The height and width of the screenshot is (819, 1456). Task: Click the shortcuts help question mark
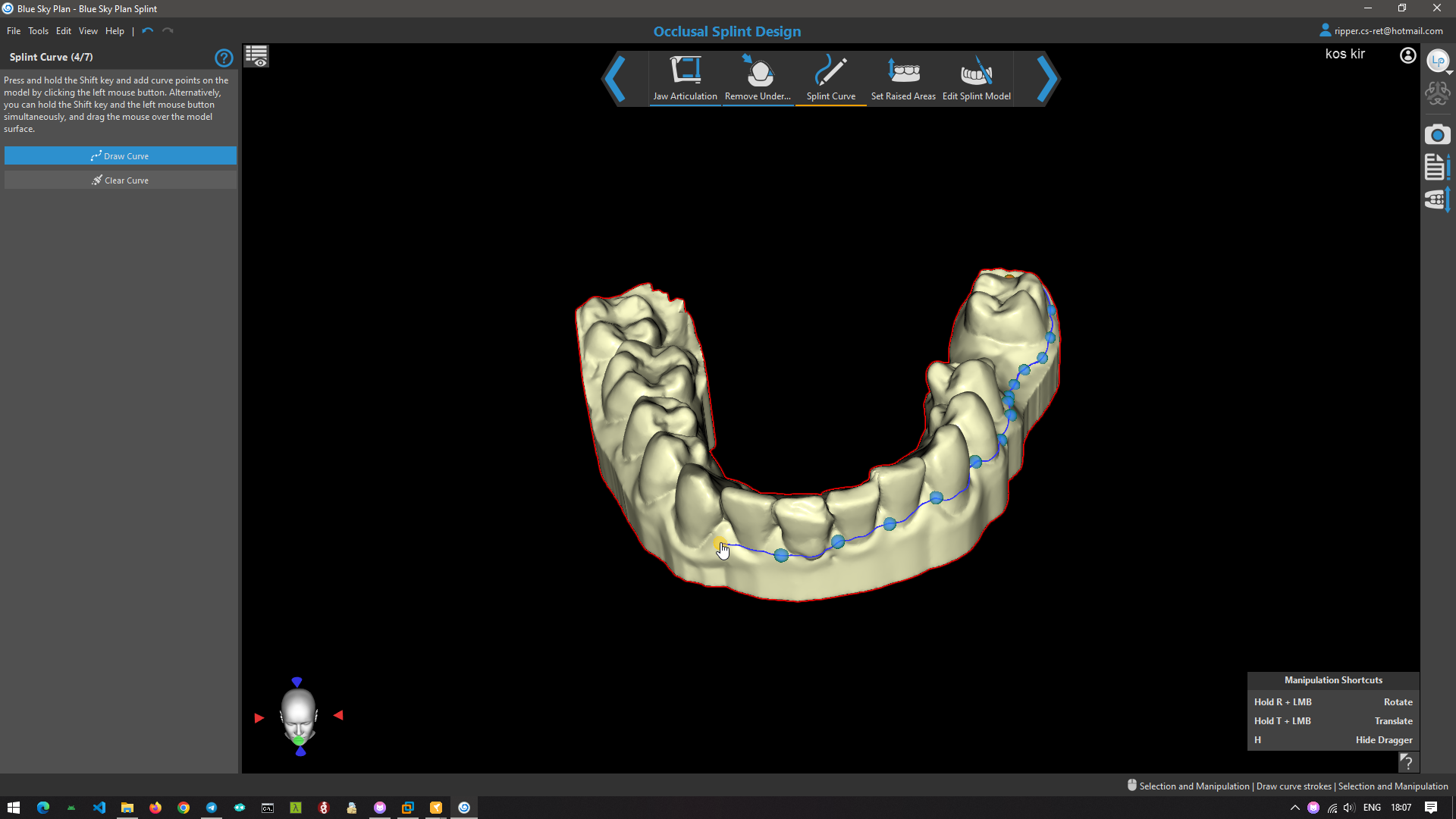(x=1407, y=761)
